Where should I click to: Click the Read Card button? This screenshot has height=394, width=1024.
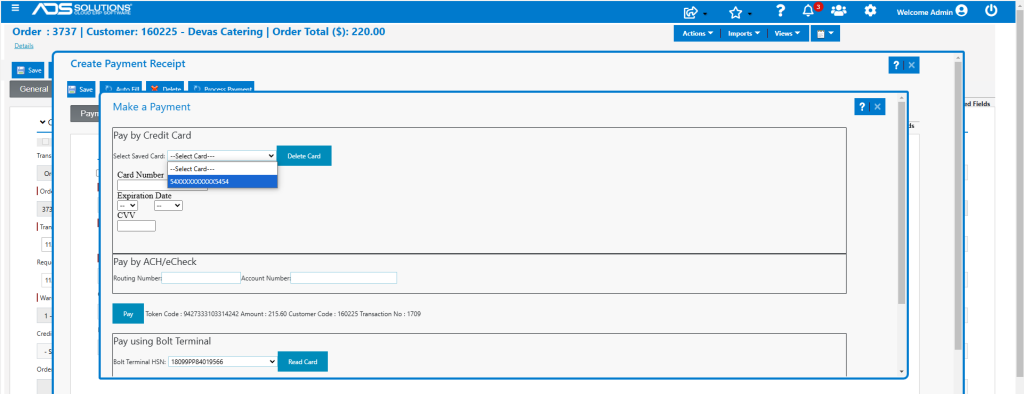(x=302, y=361)
